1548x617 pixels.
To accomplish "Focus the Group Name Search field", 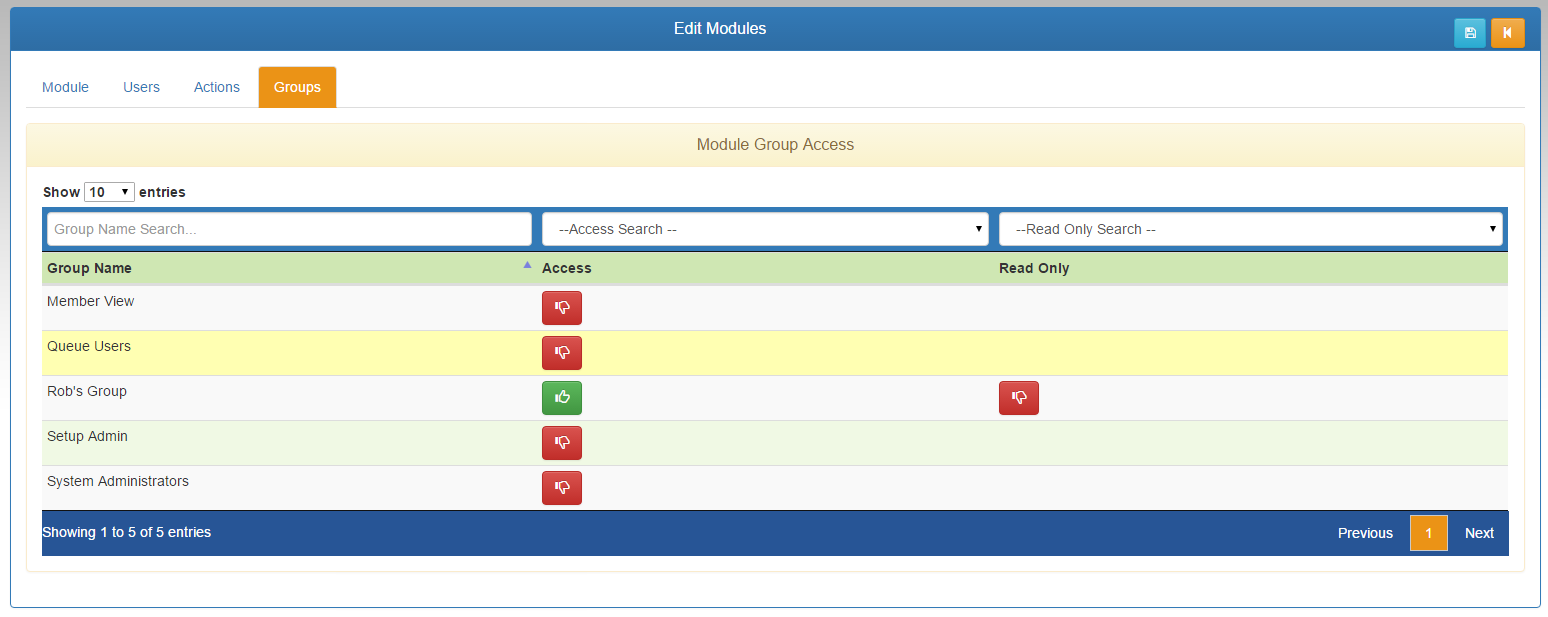I will tap(289, 229).
